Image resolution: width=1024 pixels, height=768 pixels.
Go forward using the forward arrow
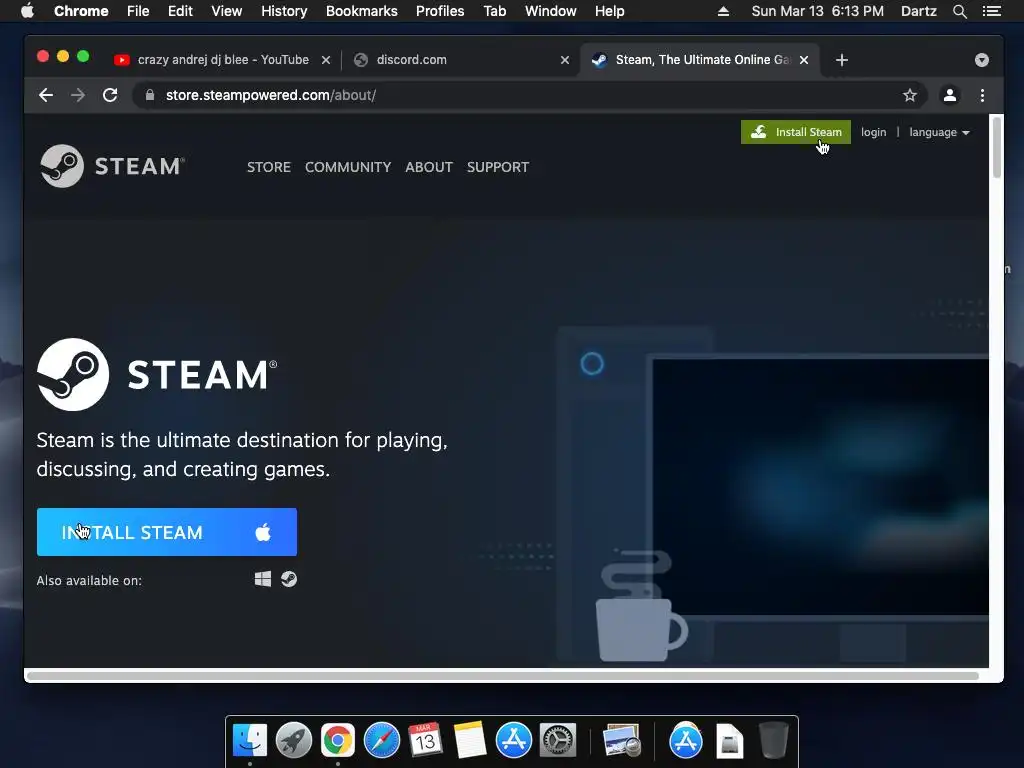78,95
